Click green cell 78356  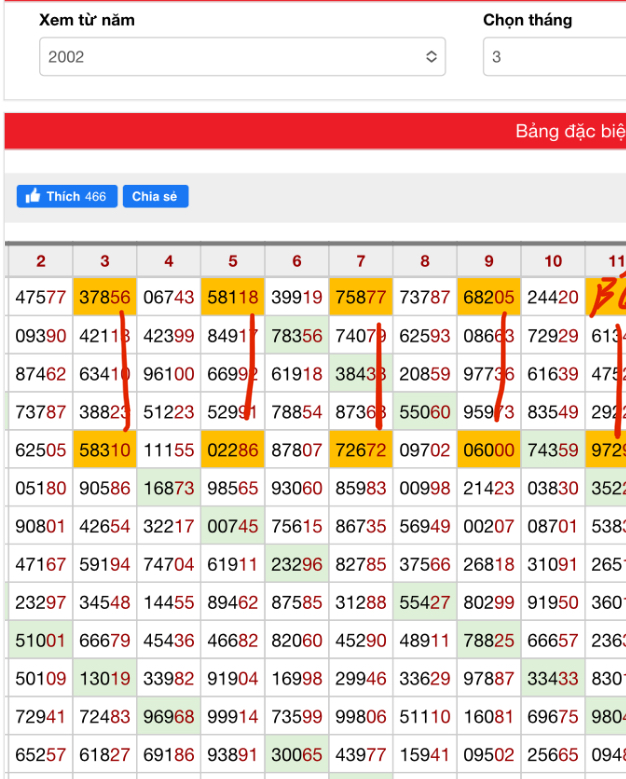297,336
